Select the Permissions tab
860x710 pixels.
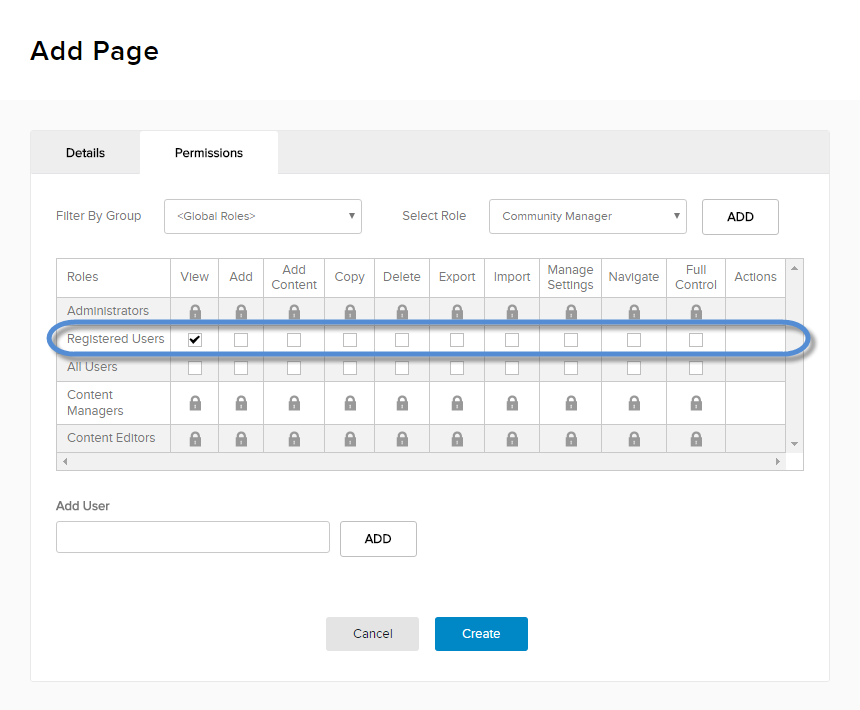(209, 153)
